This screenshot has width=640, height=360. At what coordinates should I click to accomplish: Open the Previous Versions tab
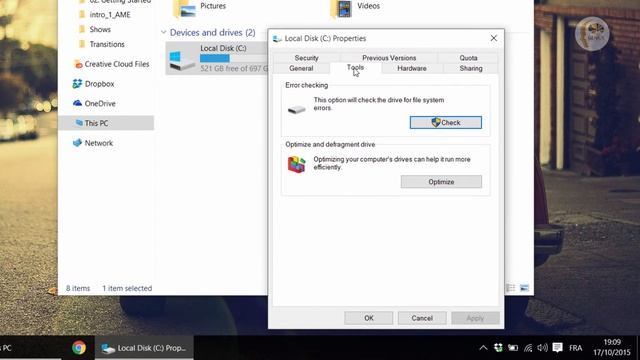[x=389, y=58]
